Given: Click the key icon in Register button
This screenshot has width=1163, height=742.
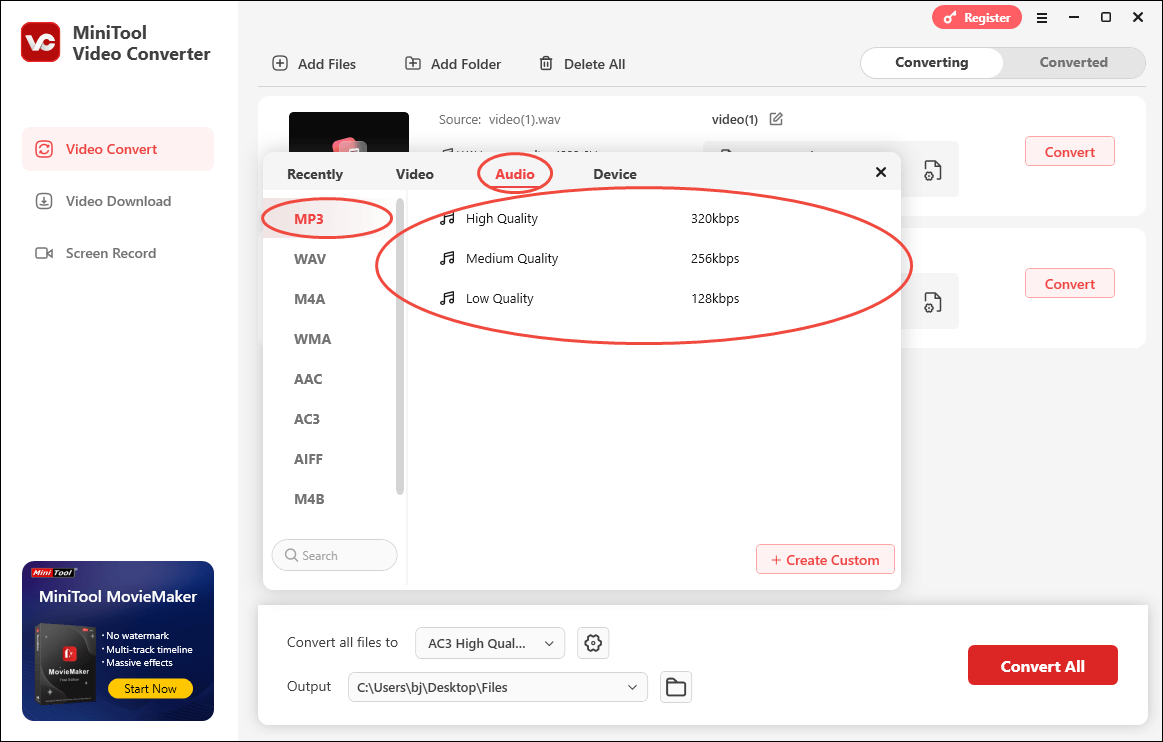Looking at the screenshot, I should tap(950, 18).
